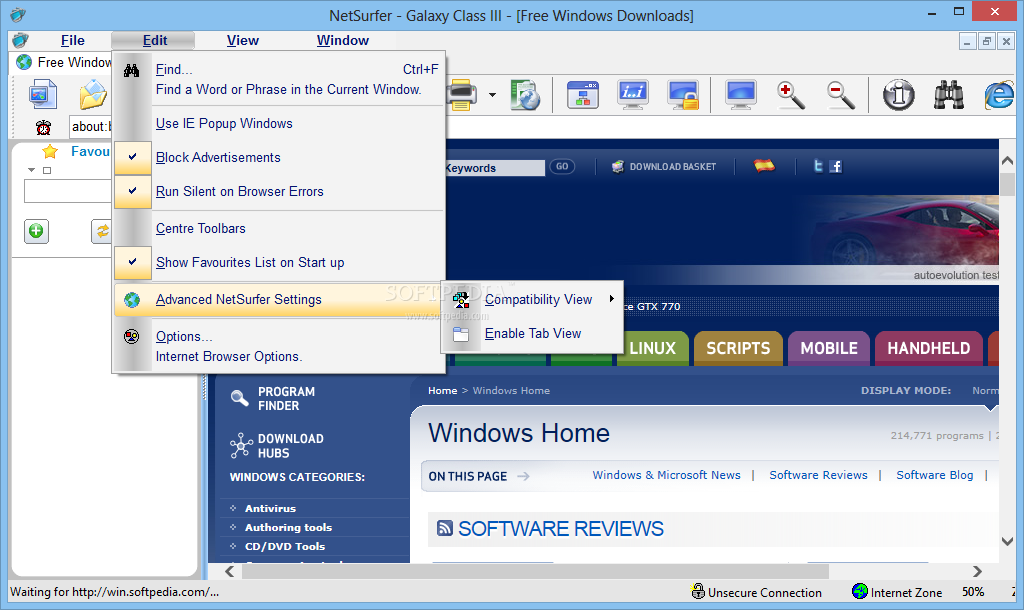Viewport: 1024px width, 610px height.
Task: Open the Favourites combo box field
Action: (68, 191)
